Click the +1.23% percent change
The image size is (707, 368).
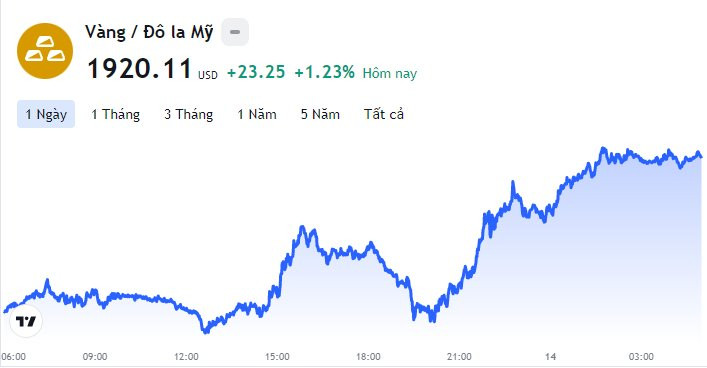pos(325,72)
